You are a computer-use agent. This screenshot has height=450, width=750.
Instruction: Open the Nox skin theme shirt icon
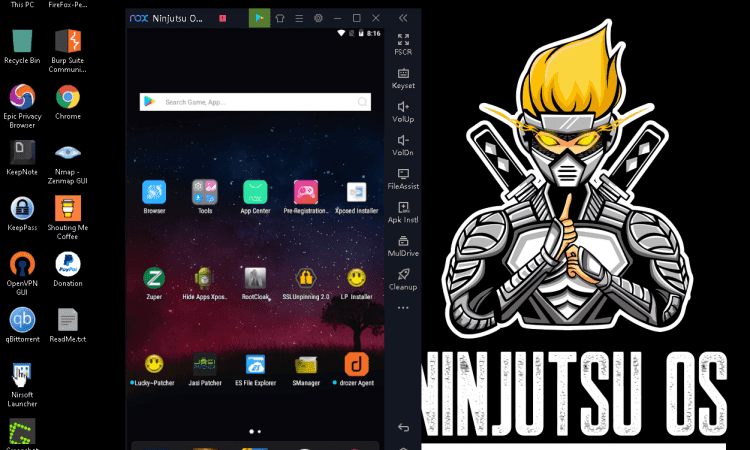click(x=280, y=18)
